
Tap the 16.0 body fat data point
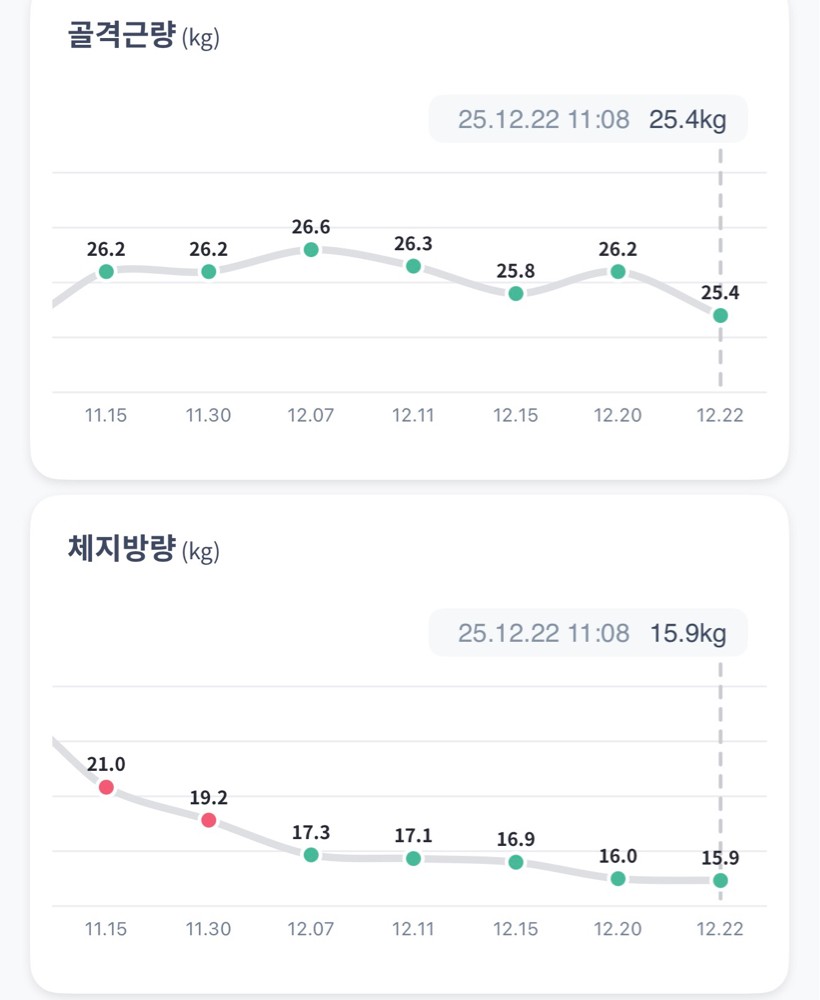pyautogui.click(x=618, y=879)
